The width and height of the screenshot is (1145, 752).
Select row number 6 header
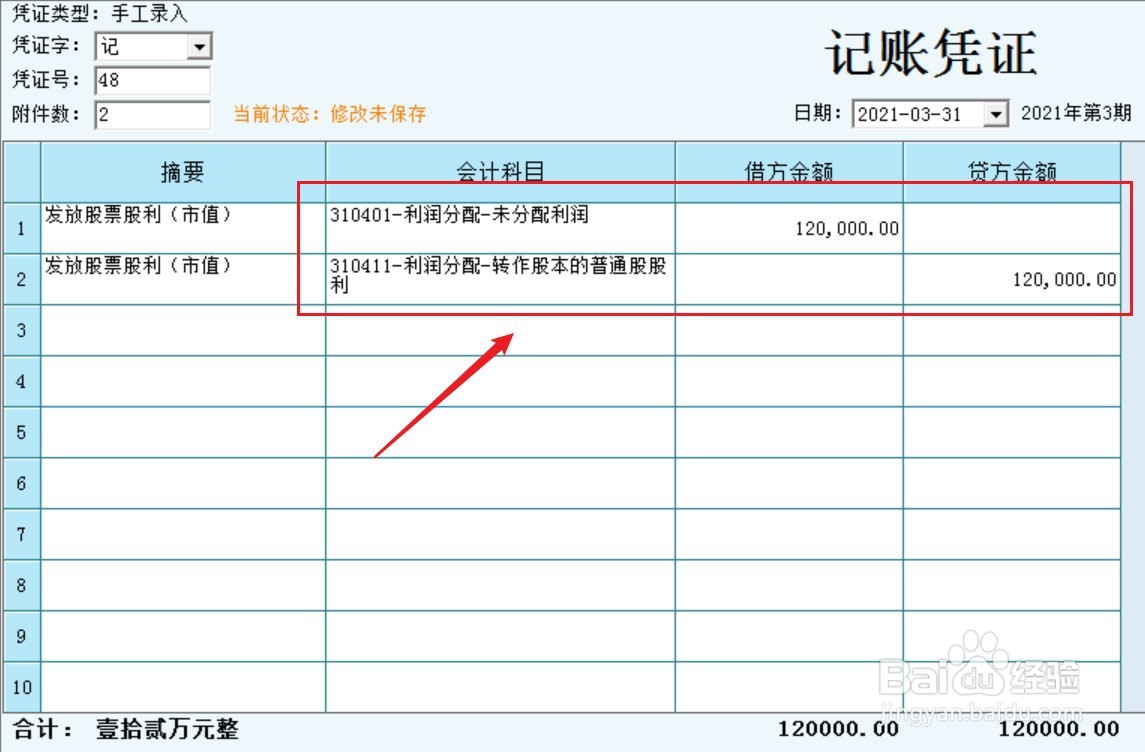coord(22,483)
